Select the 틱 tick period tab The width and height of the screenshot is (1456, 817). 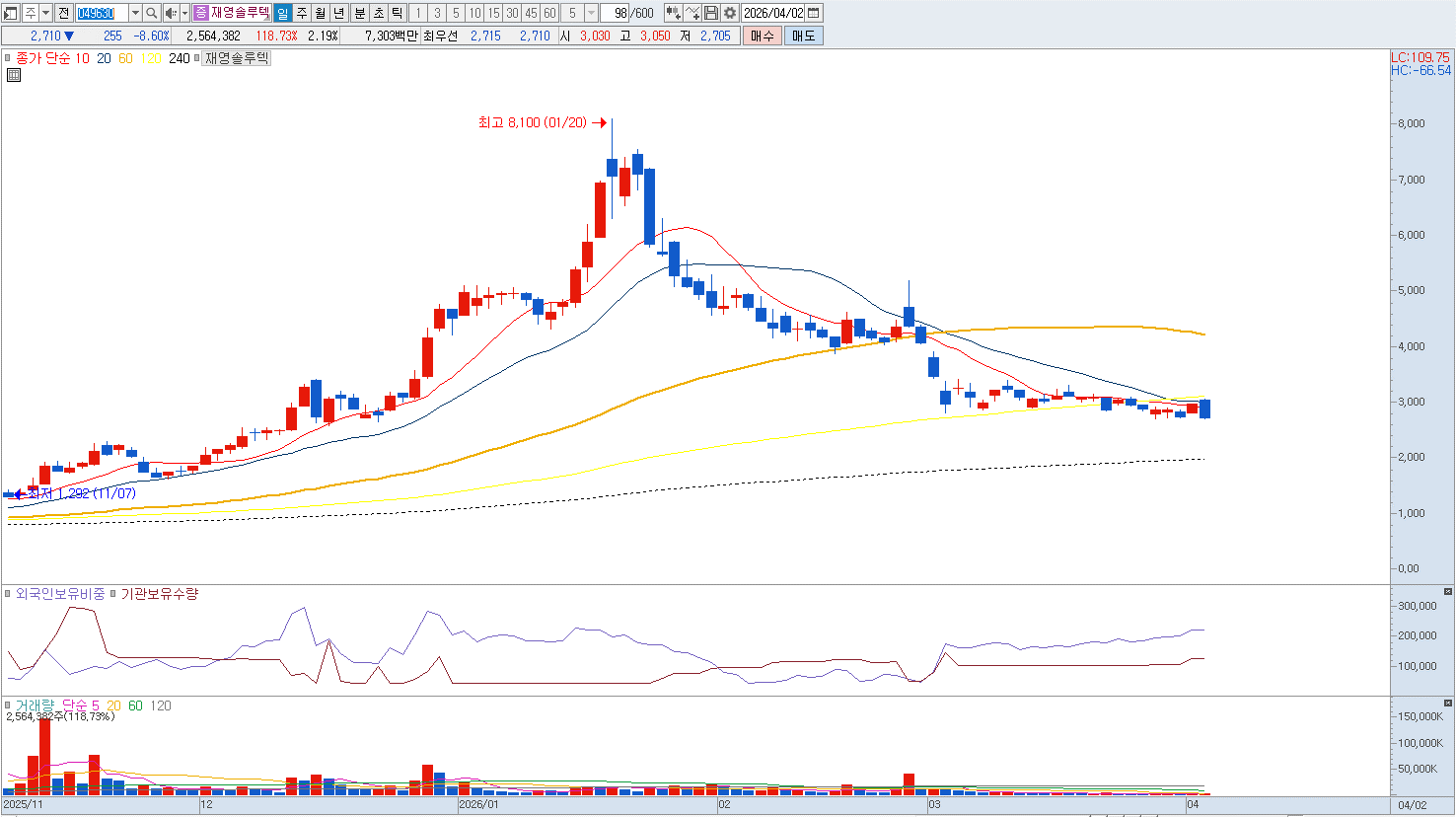tap(397, 13)
